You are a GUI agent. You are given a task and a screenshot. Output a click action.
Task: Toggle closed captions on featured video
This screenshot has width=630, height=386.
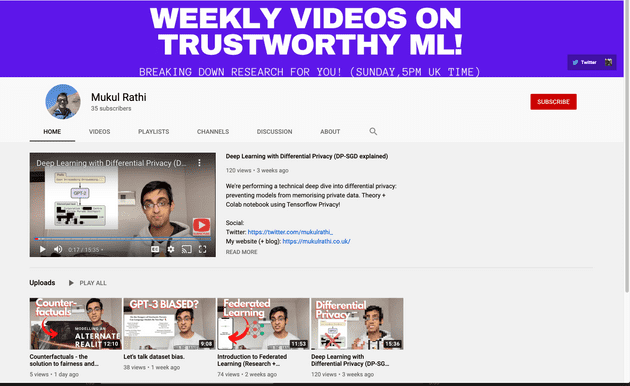(x=155, y=249)
